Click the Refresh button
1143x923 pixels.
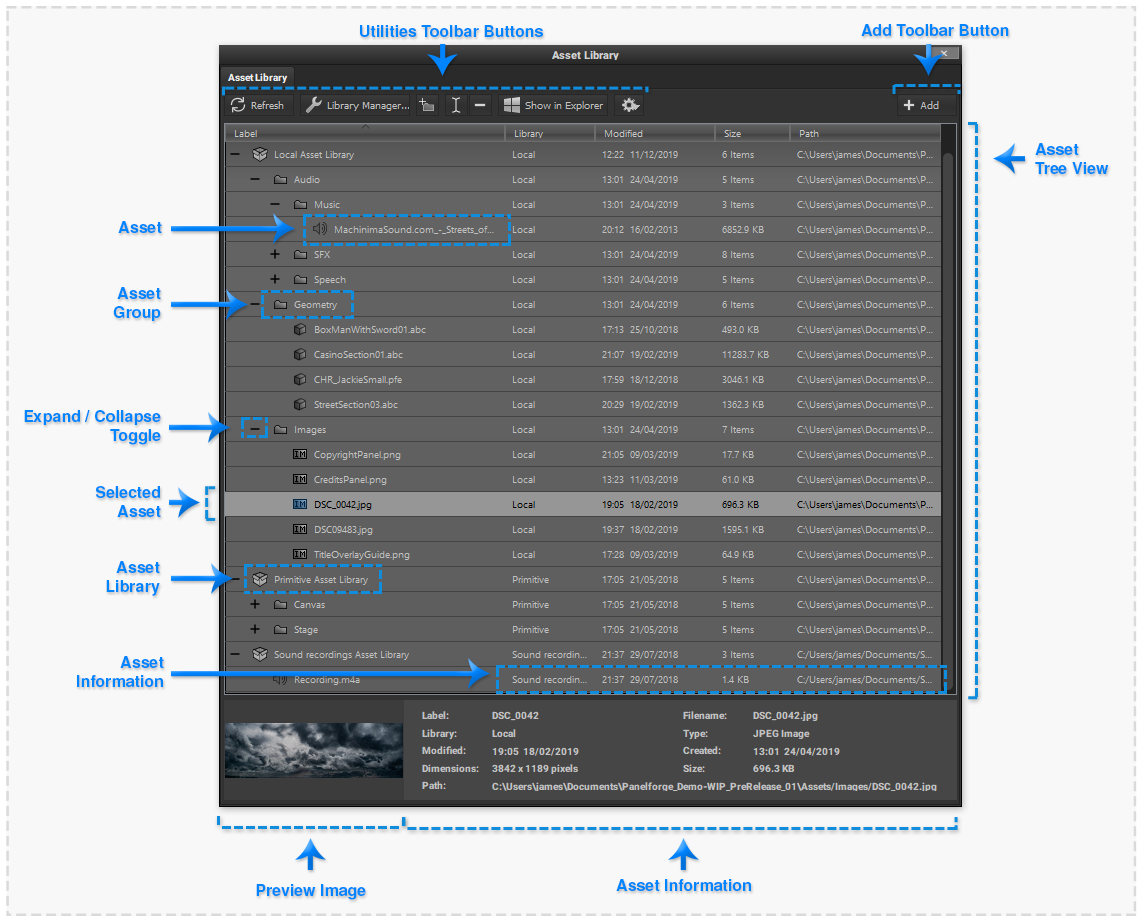(x=257, y=105)
